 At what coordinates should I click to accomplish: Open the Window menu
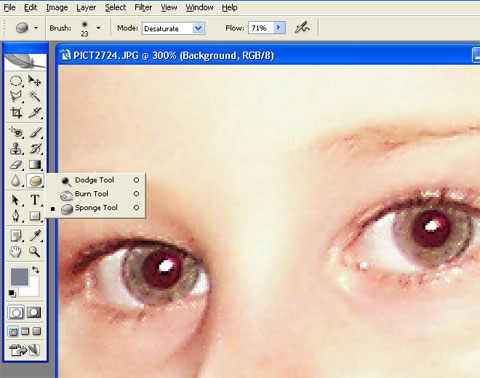tap(200, 7)
